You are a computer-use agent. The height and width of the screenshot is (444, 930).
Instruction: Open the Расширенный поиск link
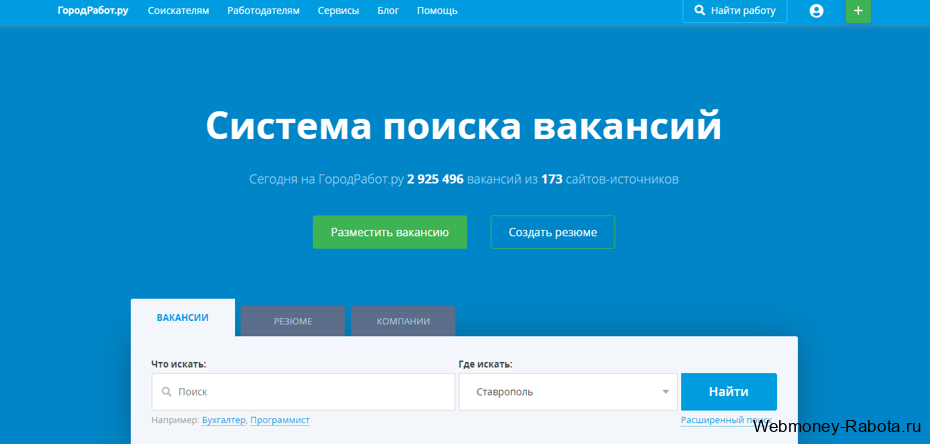[x=727, y=420]
